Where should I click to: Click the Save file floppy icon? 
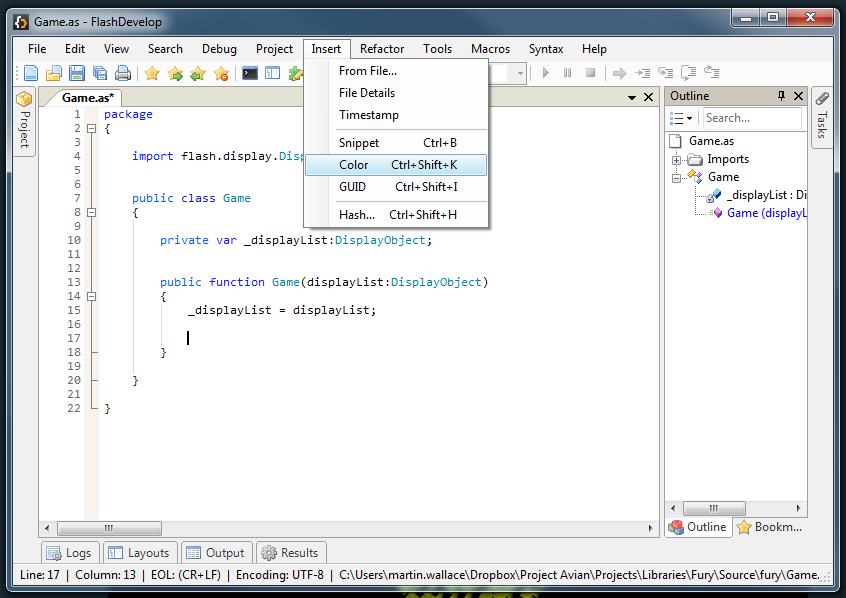[77, 73]
